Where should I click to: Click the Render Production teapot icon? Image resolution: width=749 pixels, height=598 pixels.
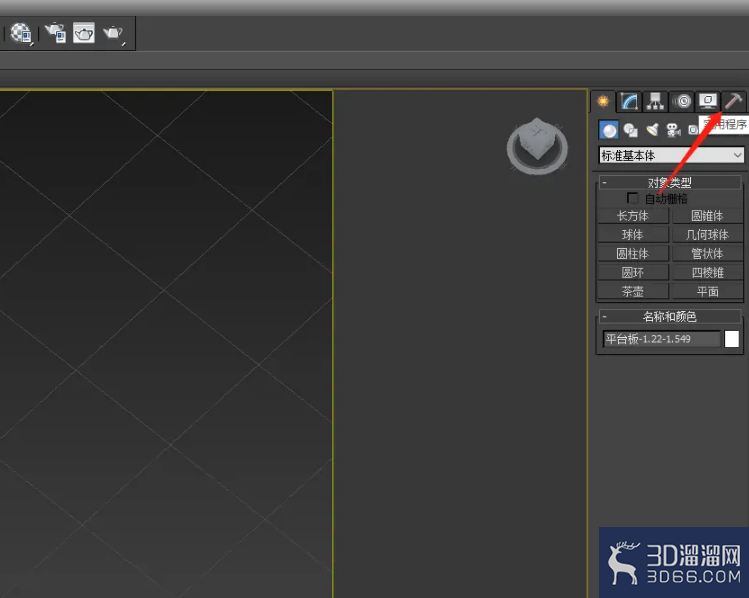pos(113,33)
